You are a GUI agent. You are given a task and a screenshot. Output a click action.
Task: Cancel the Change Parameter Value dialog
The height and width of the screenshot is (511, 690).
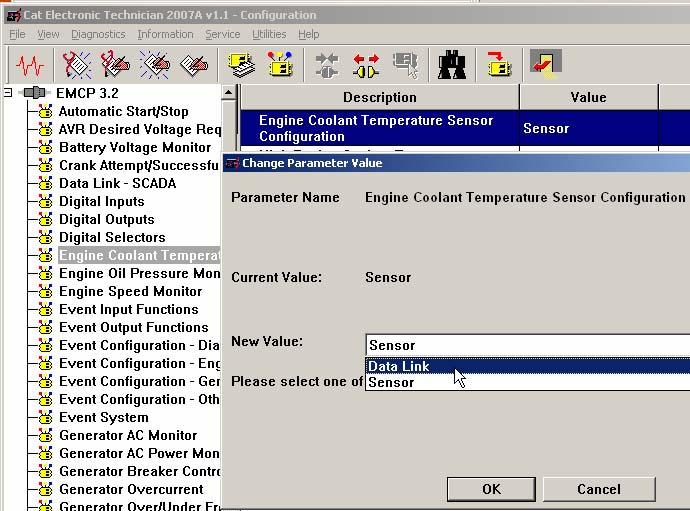click(599, 489)
